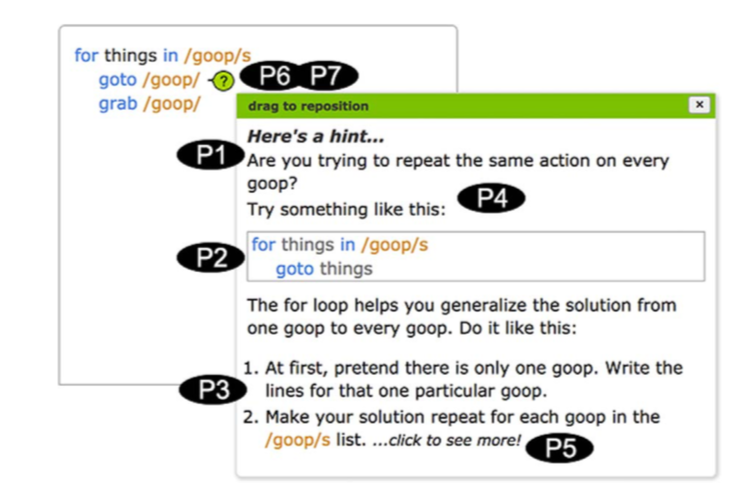Click the 'for things in /goop/s' editor line
This screenshot has height=492, width=734.
(163, 55)
